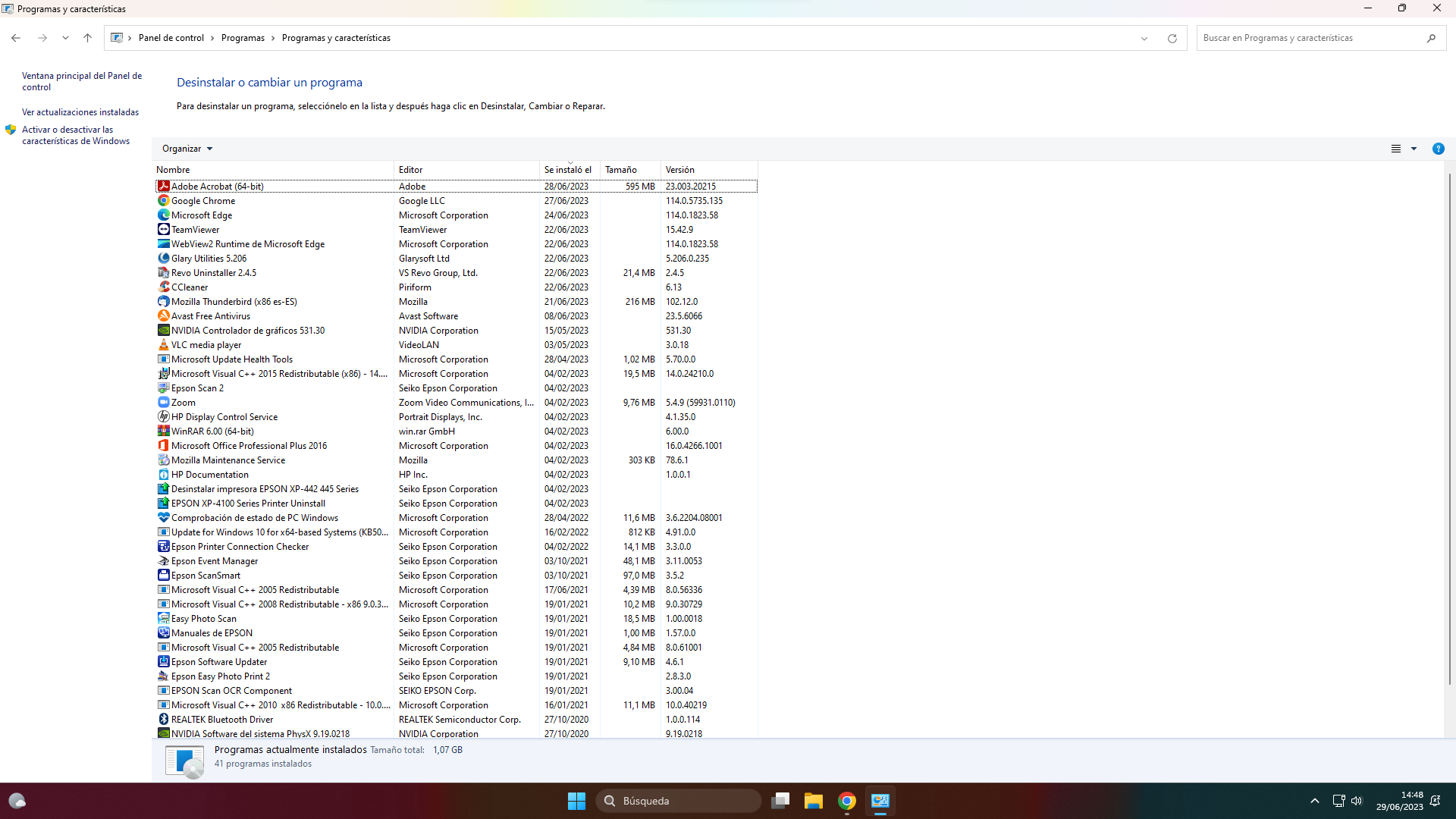
Task: Sort list by Nombre column header
Action: (174, 170)
